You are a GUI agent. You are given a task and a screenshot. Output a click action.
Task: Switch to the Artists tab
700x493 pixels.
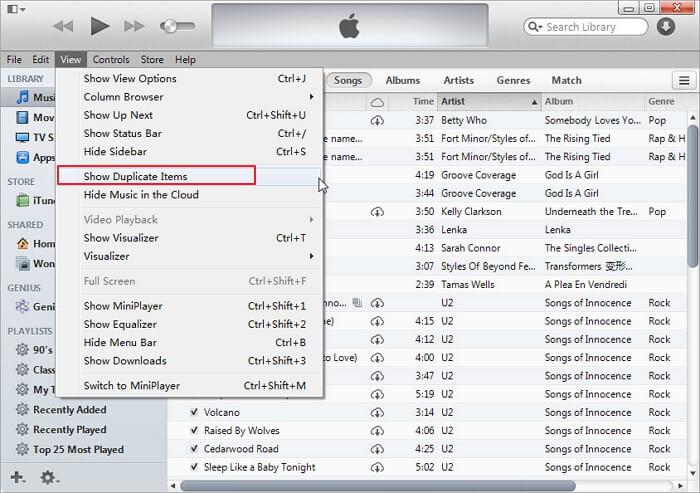[458, 80]
